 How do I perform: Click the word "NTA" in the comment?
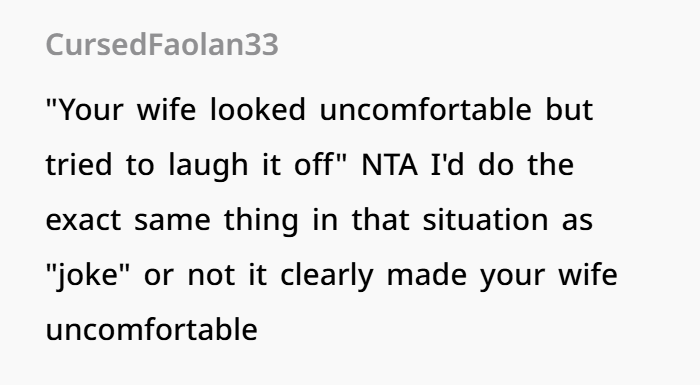tap(389, 165)
